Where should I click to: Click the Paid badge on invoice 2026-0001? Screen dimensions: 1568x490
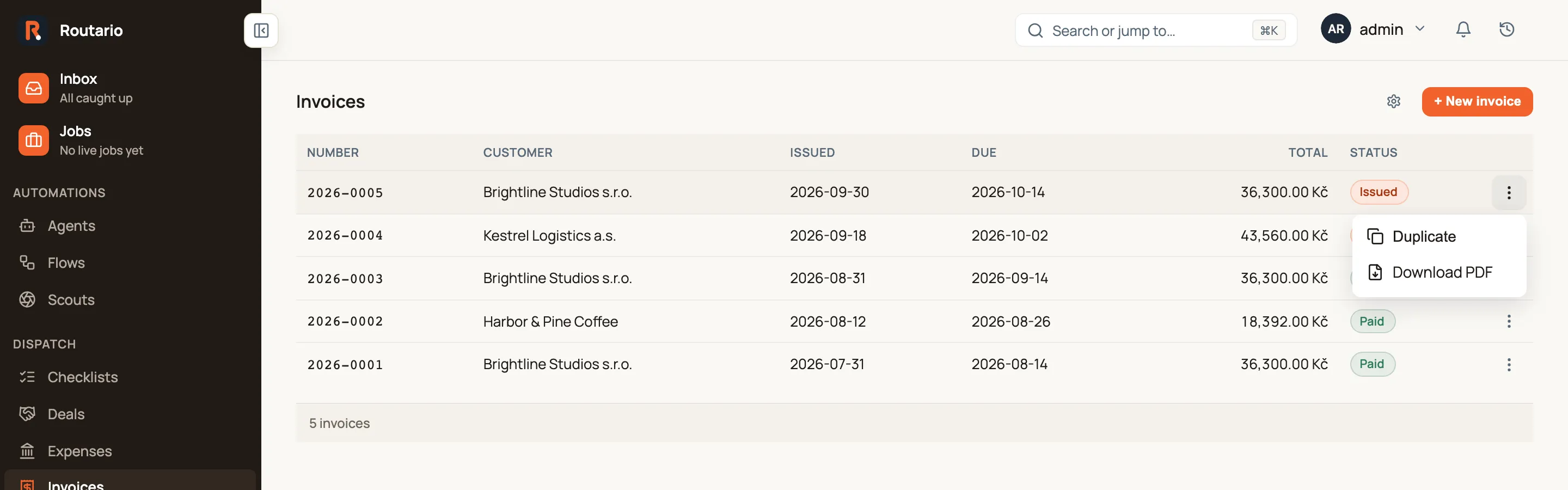[x=1372, y=364]
